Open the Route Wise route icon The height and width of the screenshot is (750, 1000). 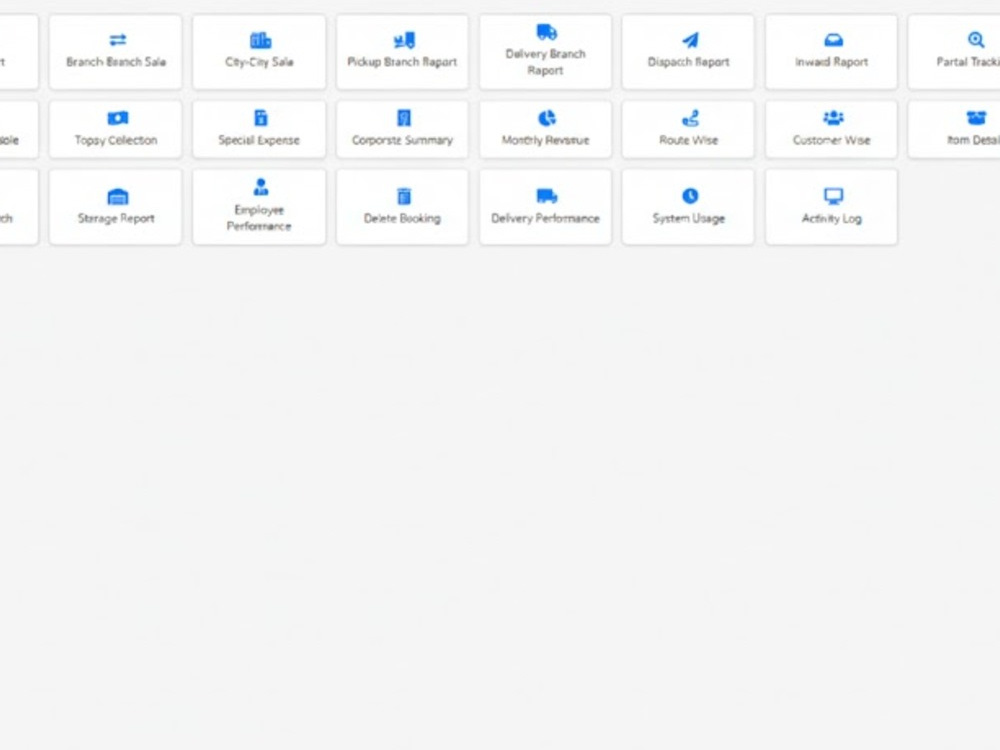690,118
